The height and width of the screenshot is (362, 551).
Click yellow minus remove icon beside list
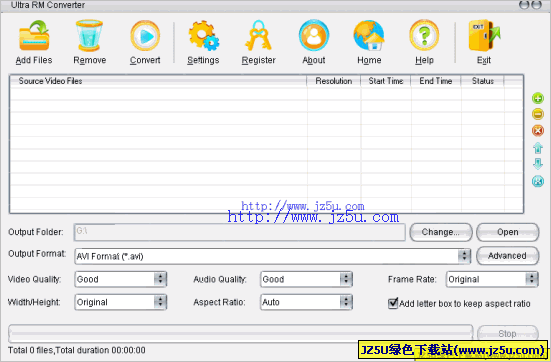(538, 114)
